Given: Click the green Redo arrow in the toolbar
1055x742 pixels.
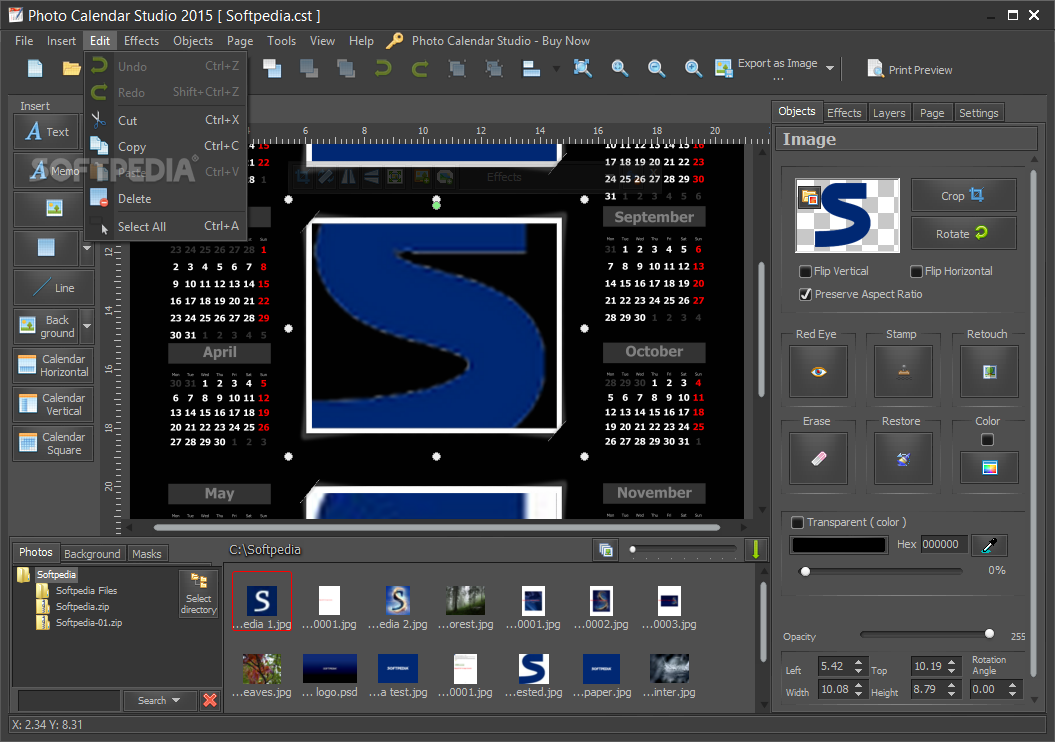Looking at the screenshot, I should pyautogui.click(x=420, y=69).
